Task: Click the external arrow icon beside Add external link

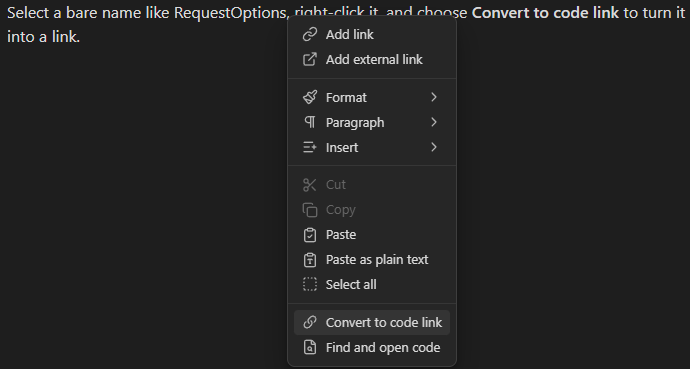Action: pos(310,59)
